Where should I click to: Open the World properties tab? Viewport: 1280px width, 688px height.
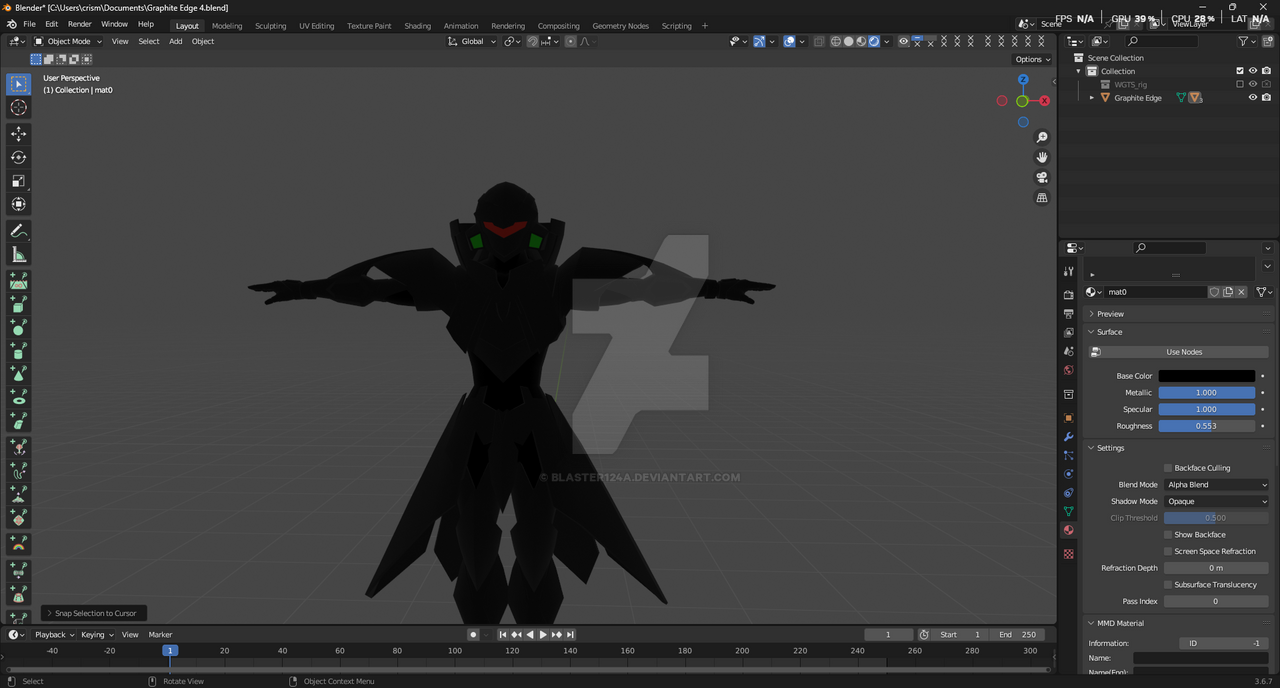[x=1069, y=370]
